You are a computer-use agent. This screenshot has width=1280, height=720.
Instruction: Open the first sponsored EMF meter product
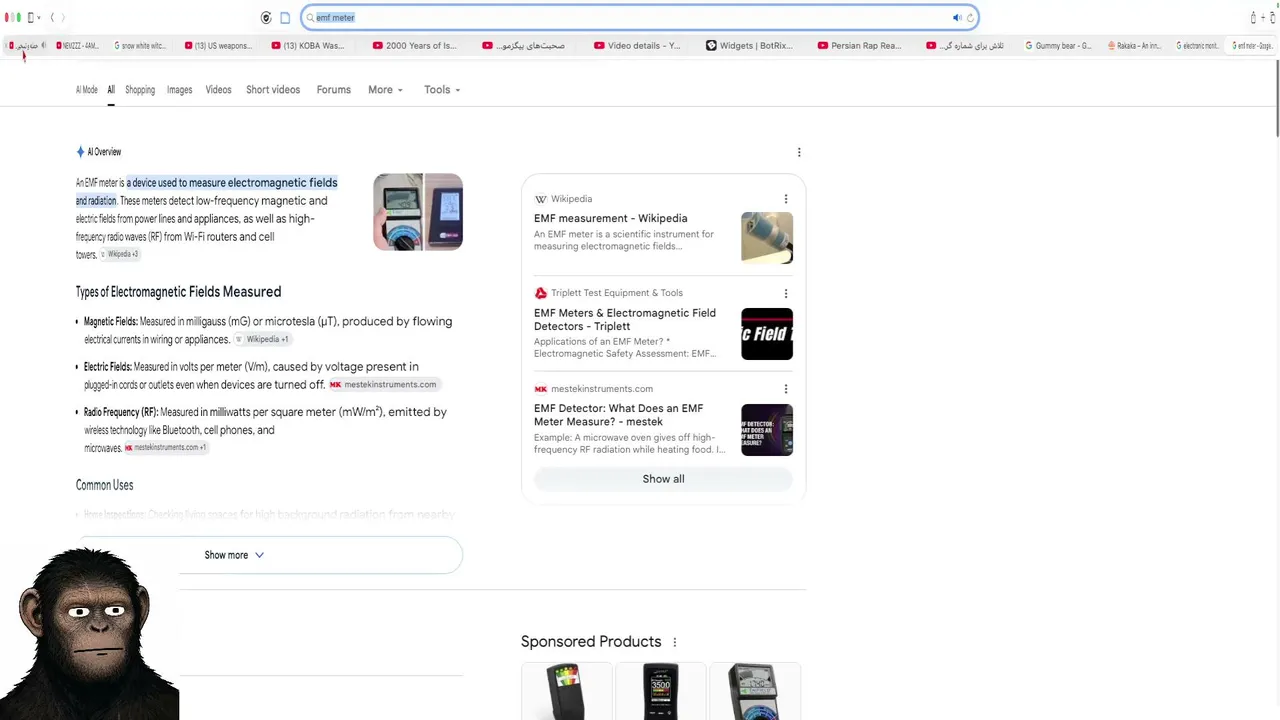pyautogui.click(x=566, y=691)
